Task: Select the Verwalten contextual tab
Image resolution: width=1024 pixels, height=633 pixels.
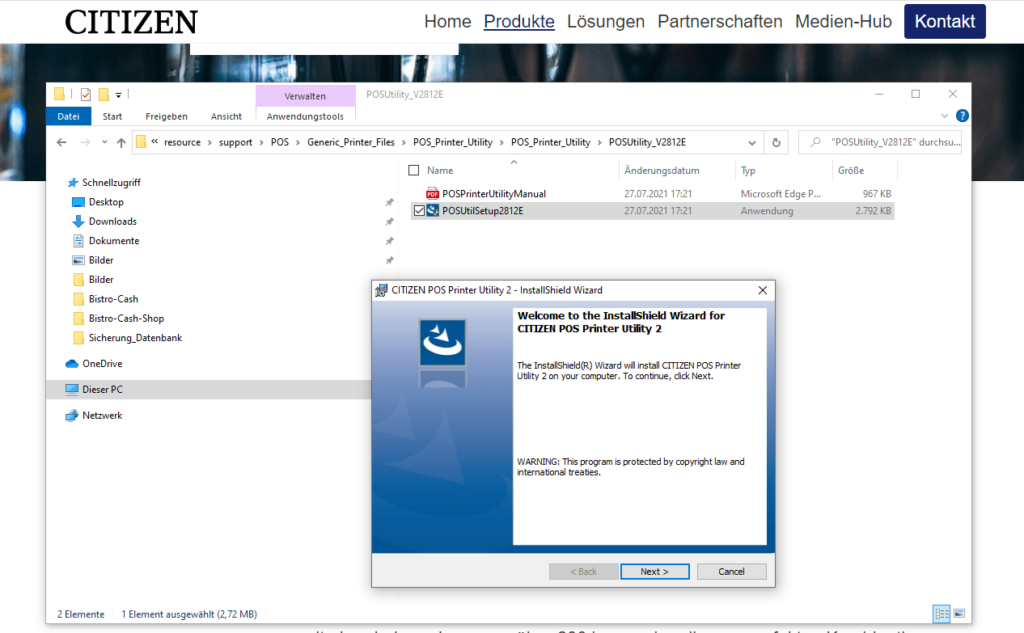Action: pos(305,96)
